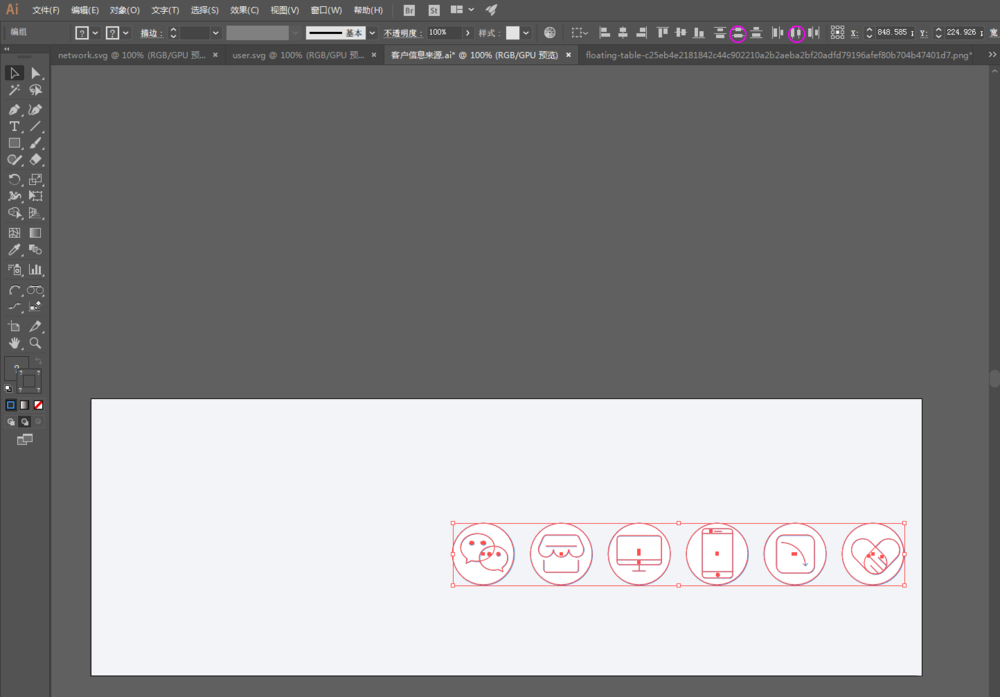Choose the Lasso tool
The image size is (1000, 697).
36,91
